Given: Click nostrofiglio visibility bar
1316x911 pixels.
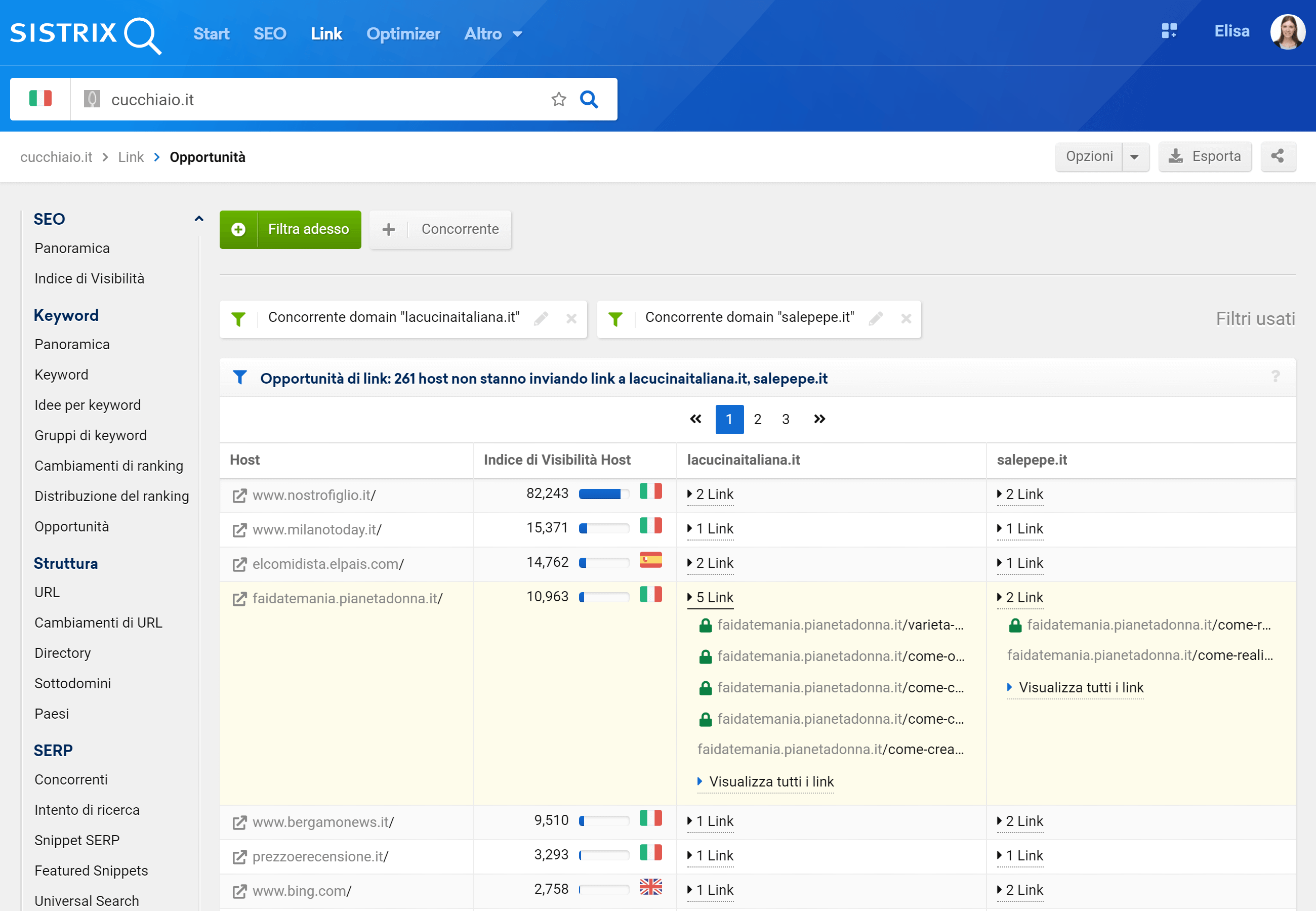Looking at the screenshot, I should point(604,494).
